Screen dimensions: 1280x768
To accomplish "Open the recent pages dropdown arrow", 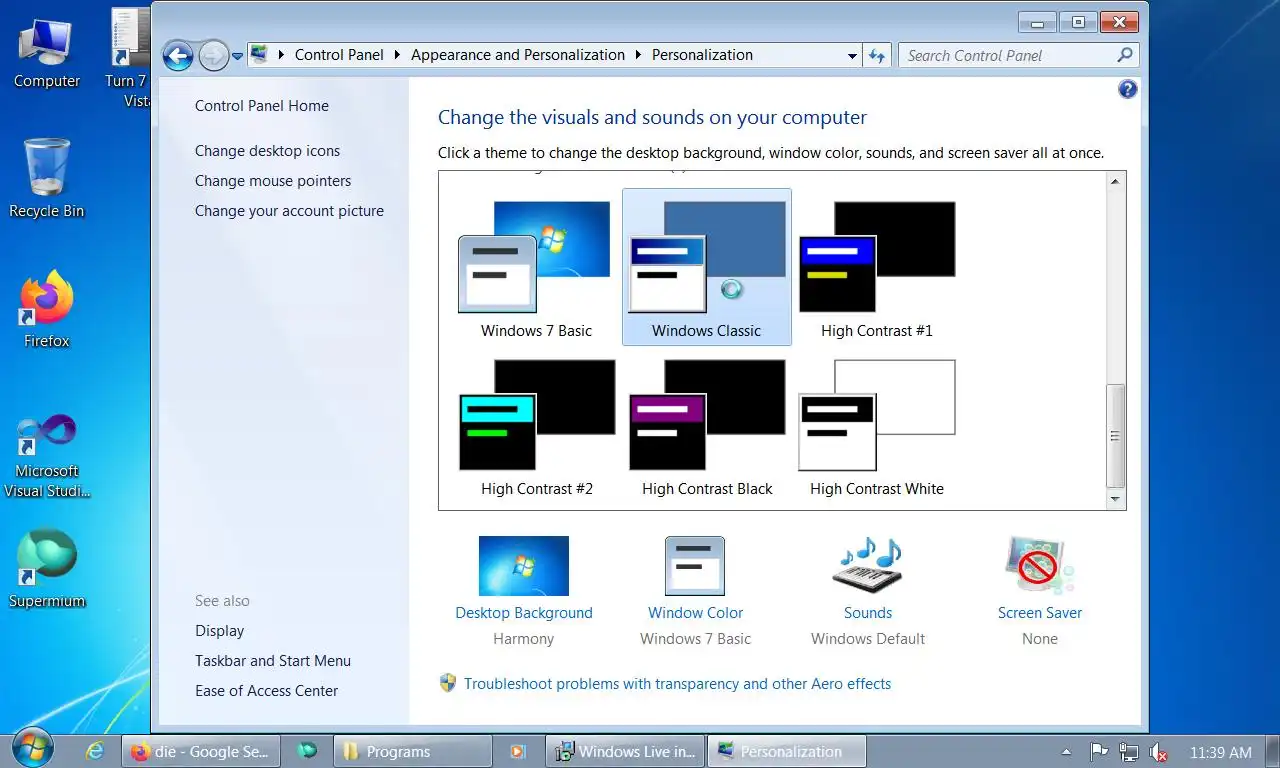I will click(x=238, y=56).
